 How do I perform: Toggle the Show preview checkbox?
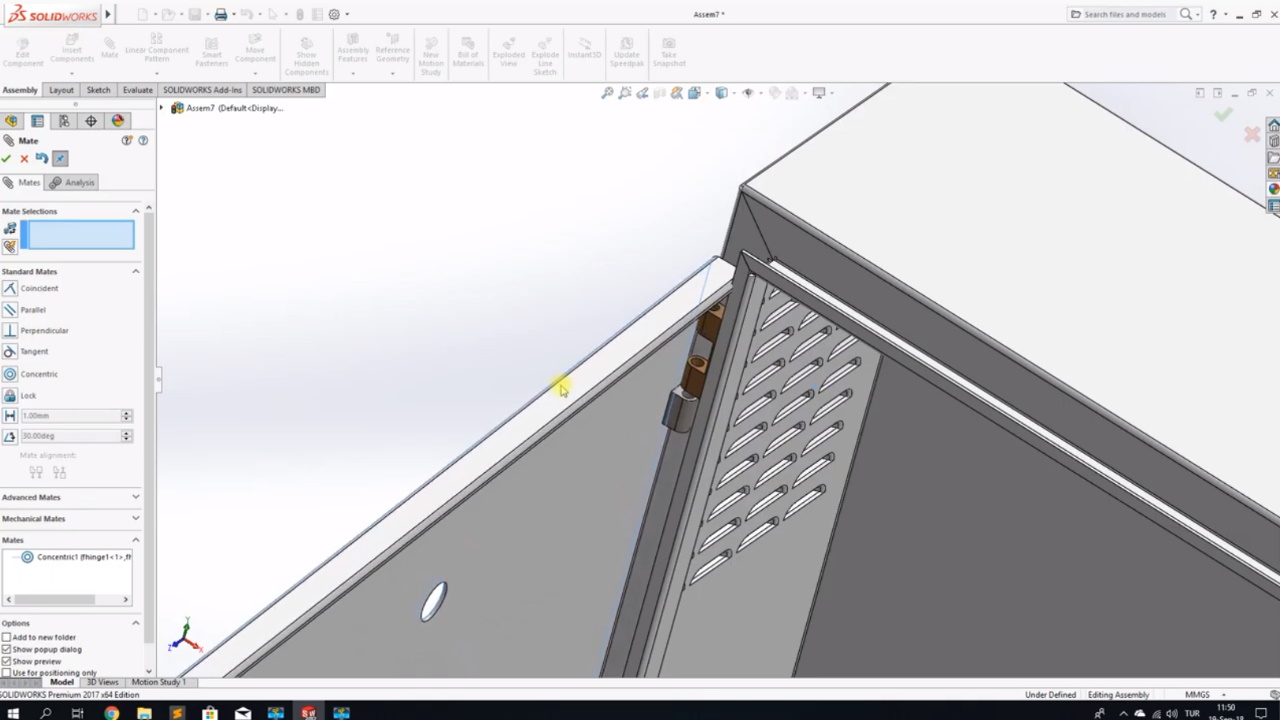pyautogui.click(x=7, y=661)
